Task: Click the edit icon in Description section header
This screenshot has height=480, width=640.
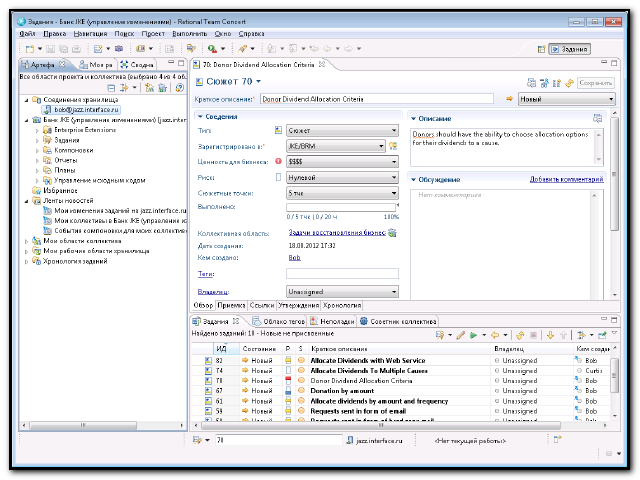Action: click(x=597, y=118)
